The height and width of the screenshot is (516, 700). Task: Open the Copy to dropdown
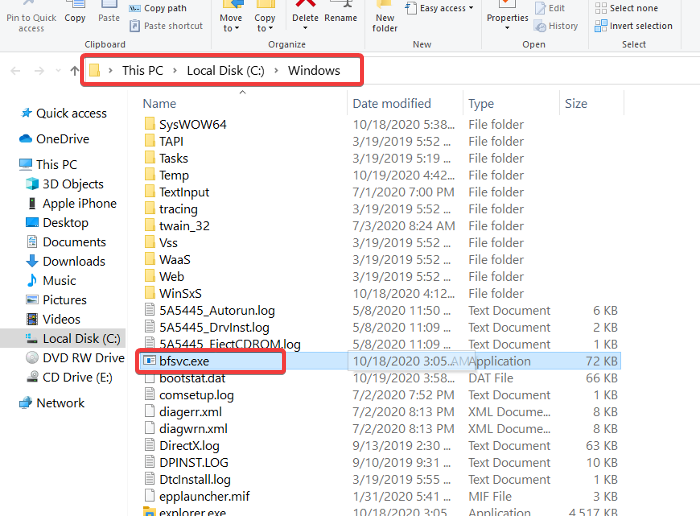click(265, 17)
